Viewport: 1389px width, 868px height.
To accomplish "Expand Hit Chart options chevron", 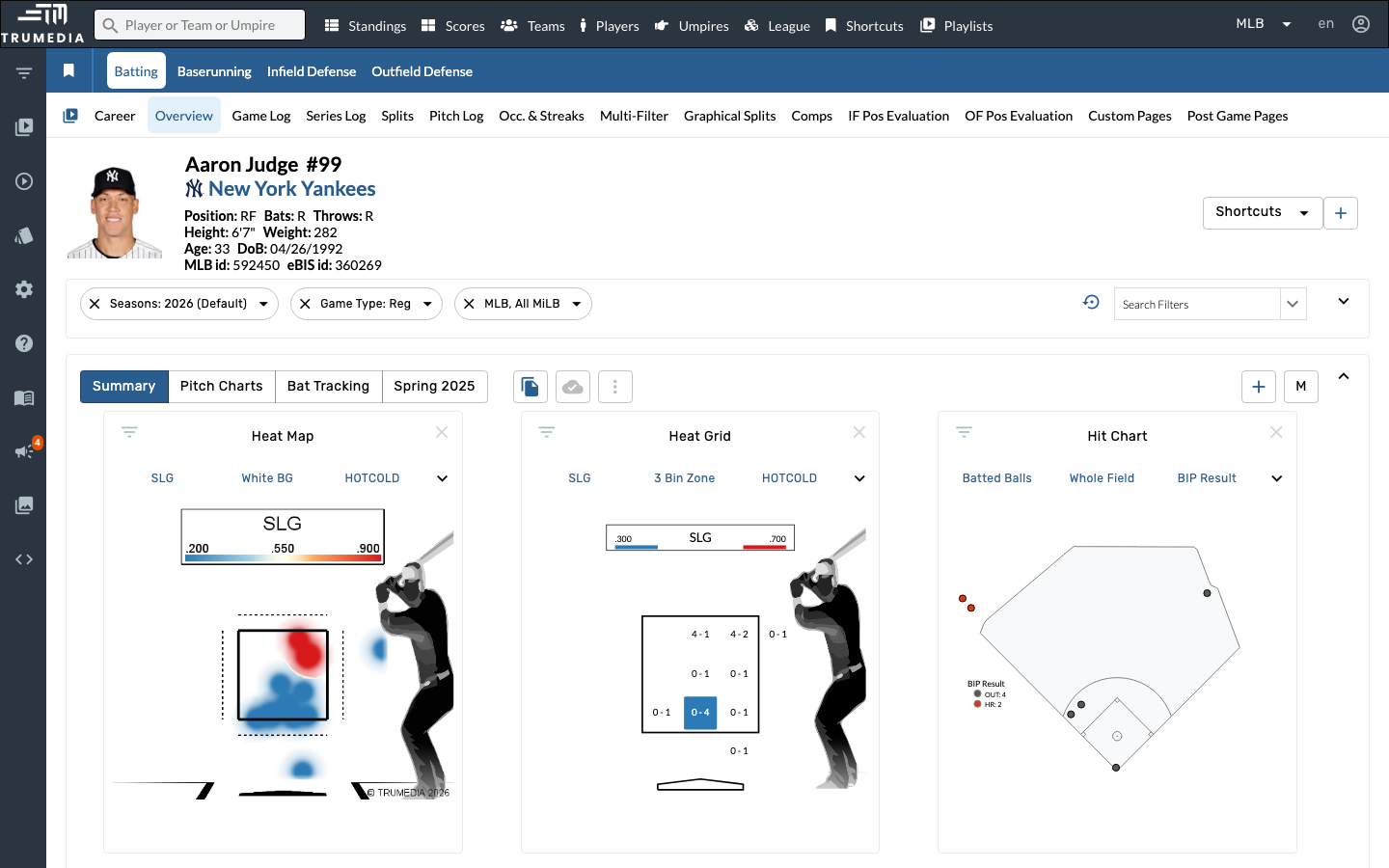I will 1276,478.
